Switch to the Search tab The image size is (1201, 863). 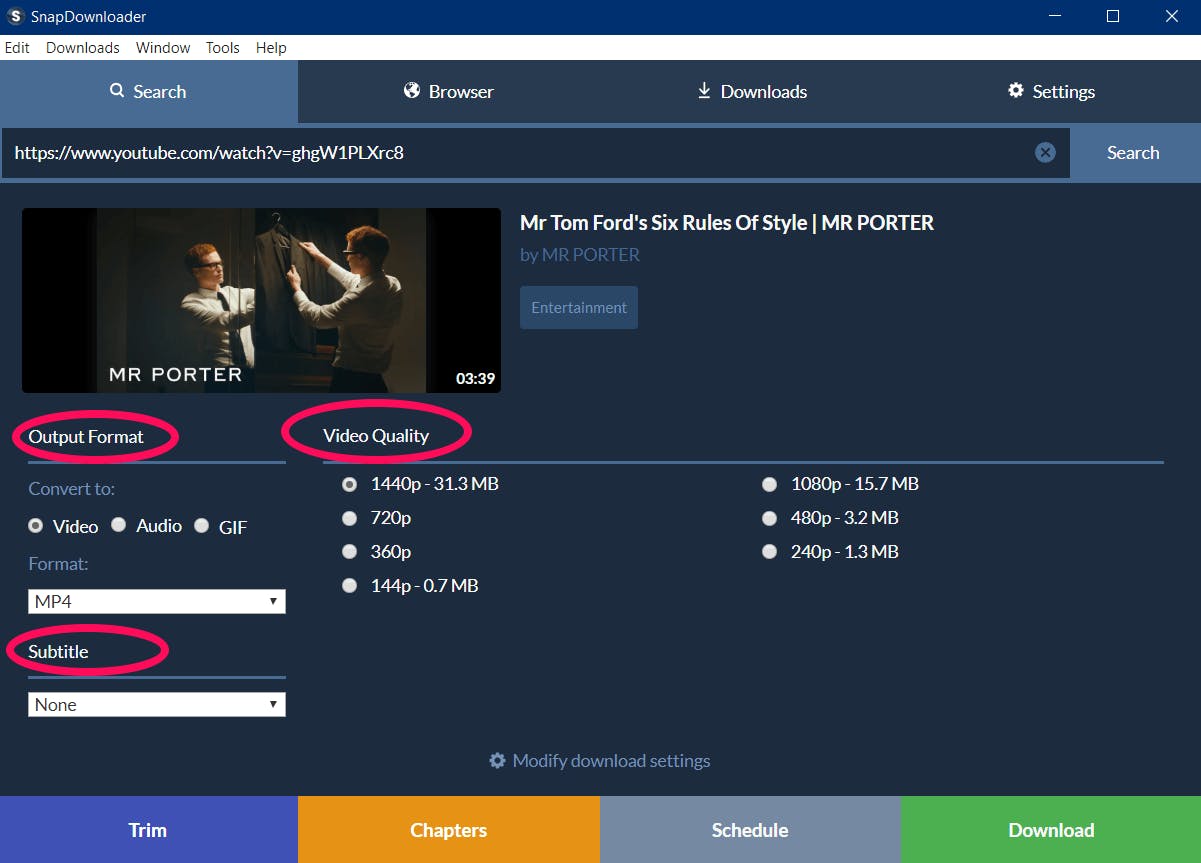pyautogui.click(x=149, y=91)
